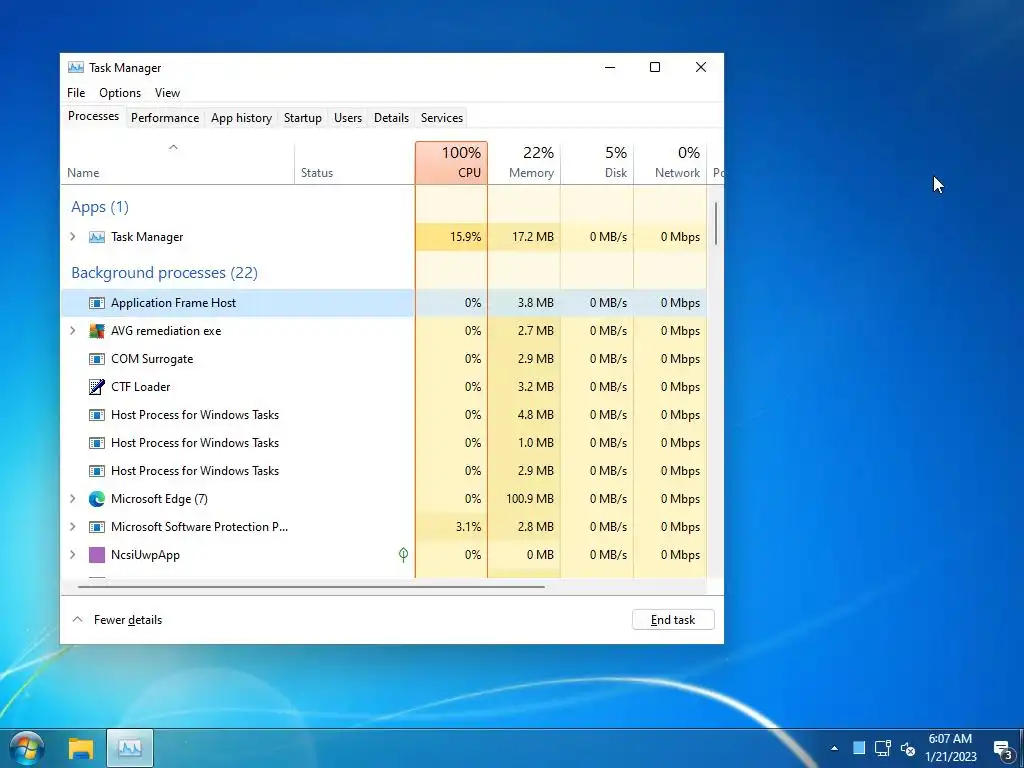
Task: Click the network tray icon
Action: [x=883, y=748]
